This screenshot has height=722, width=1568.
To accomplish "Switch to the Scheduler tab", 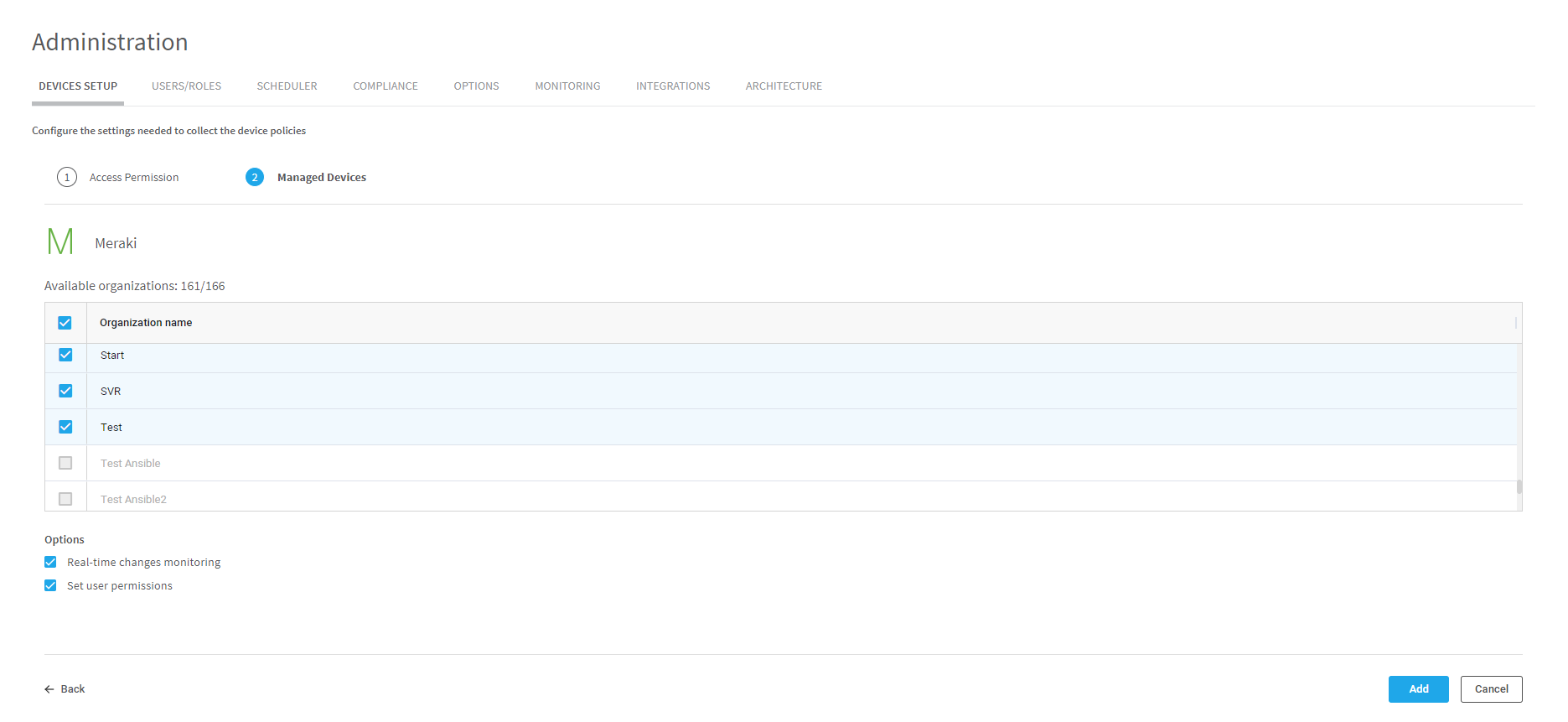I will coord(287,86).
